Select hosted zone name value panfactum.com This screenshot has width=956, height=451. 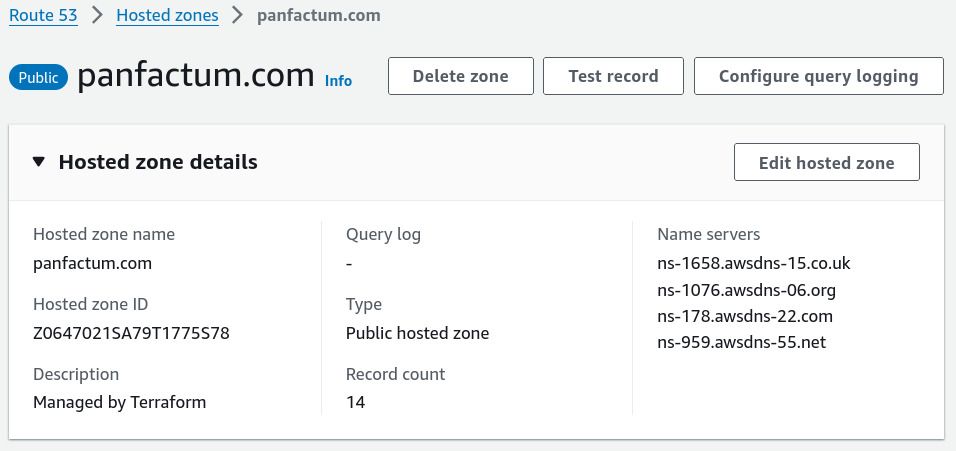[x=92, y=263]
